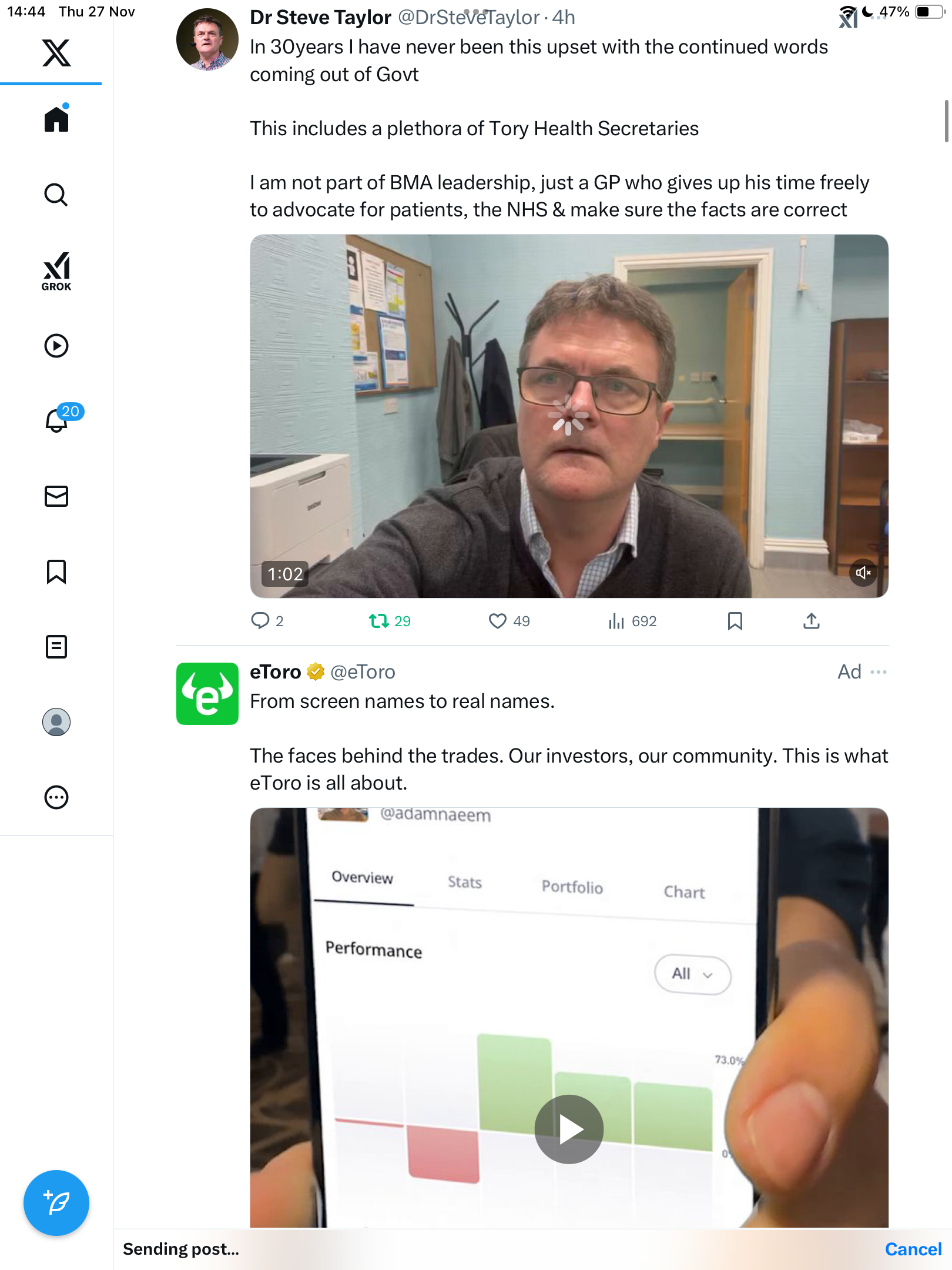
Task: Open more options on eToro ad
Action: tap(879, 672)
